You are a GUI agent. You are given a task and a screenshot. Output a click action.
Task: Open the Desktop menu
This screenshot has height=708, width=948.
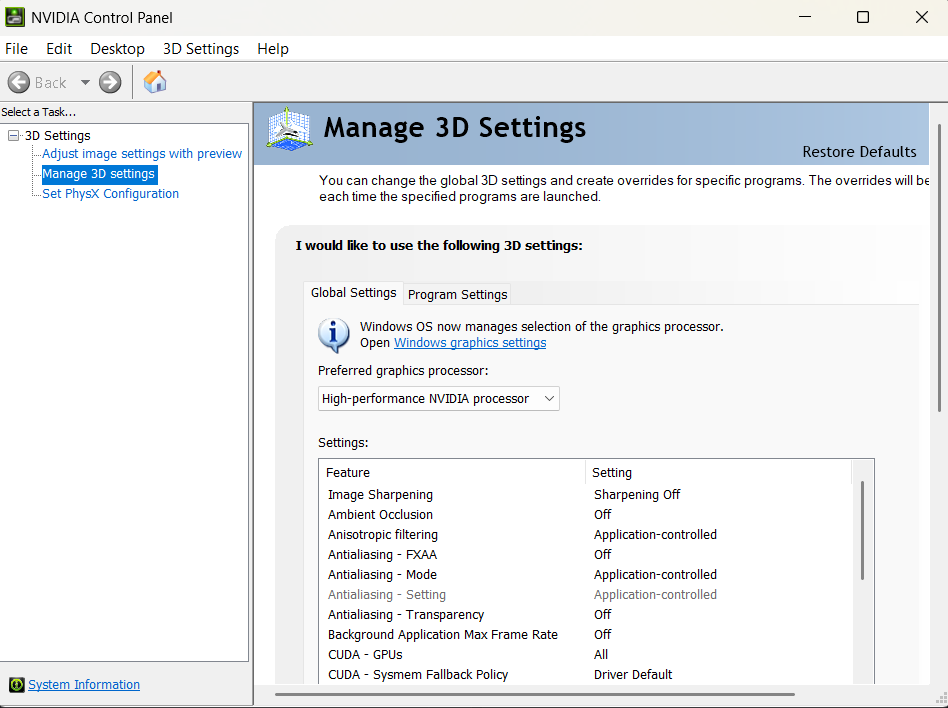click(x=117, y=49)
